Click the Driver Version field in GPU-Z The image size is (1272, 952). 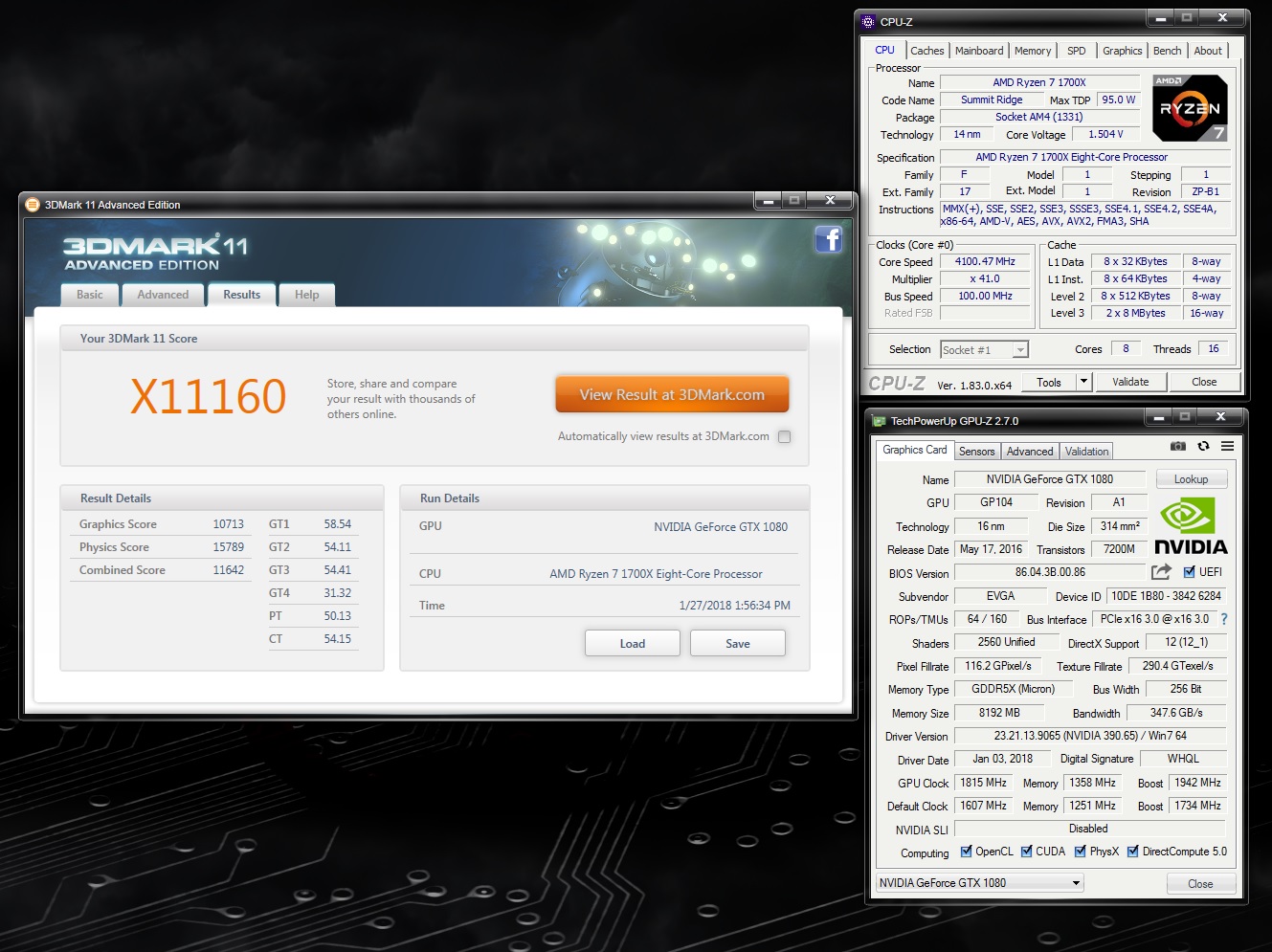pos(1090,736)
